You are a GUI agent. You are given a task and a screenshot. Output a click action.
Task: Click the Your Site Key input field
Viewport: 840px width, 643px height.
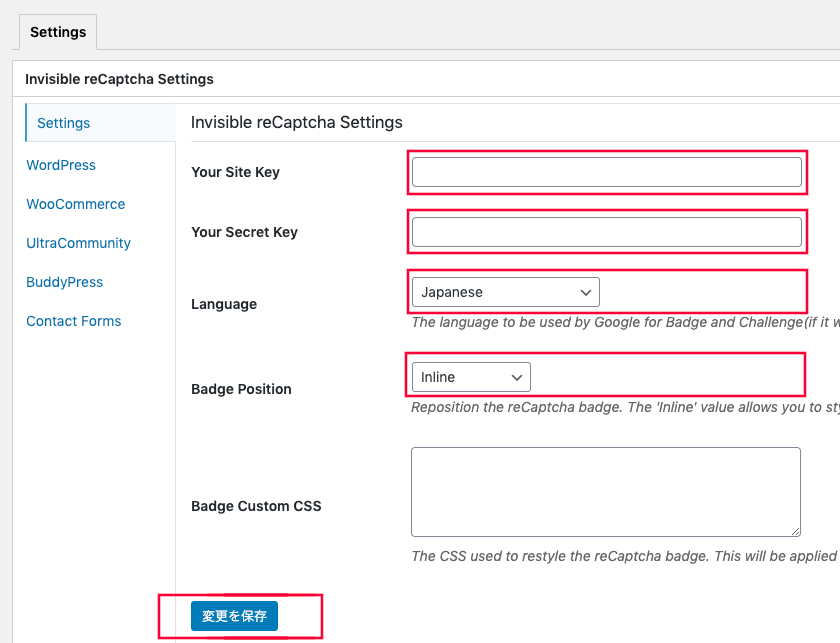click(x=606, y=172)
